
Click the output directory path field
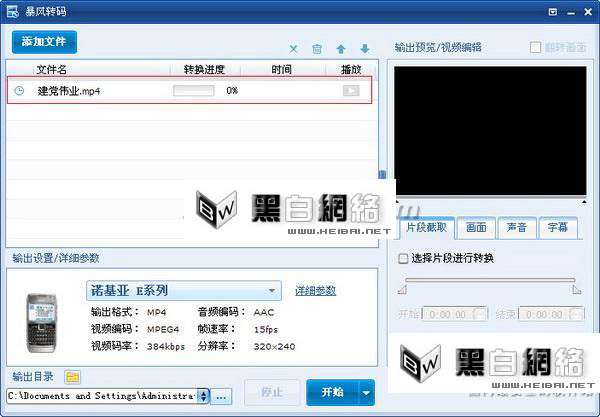pos(102,396)
